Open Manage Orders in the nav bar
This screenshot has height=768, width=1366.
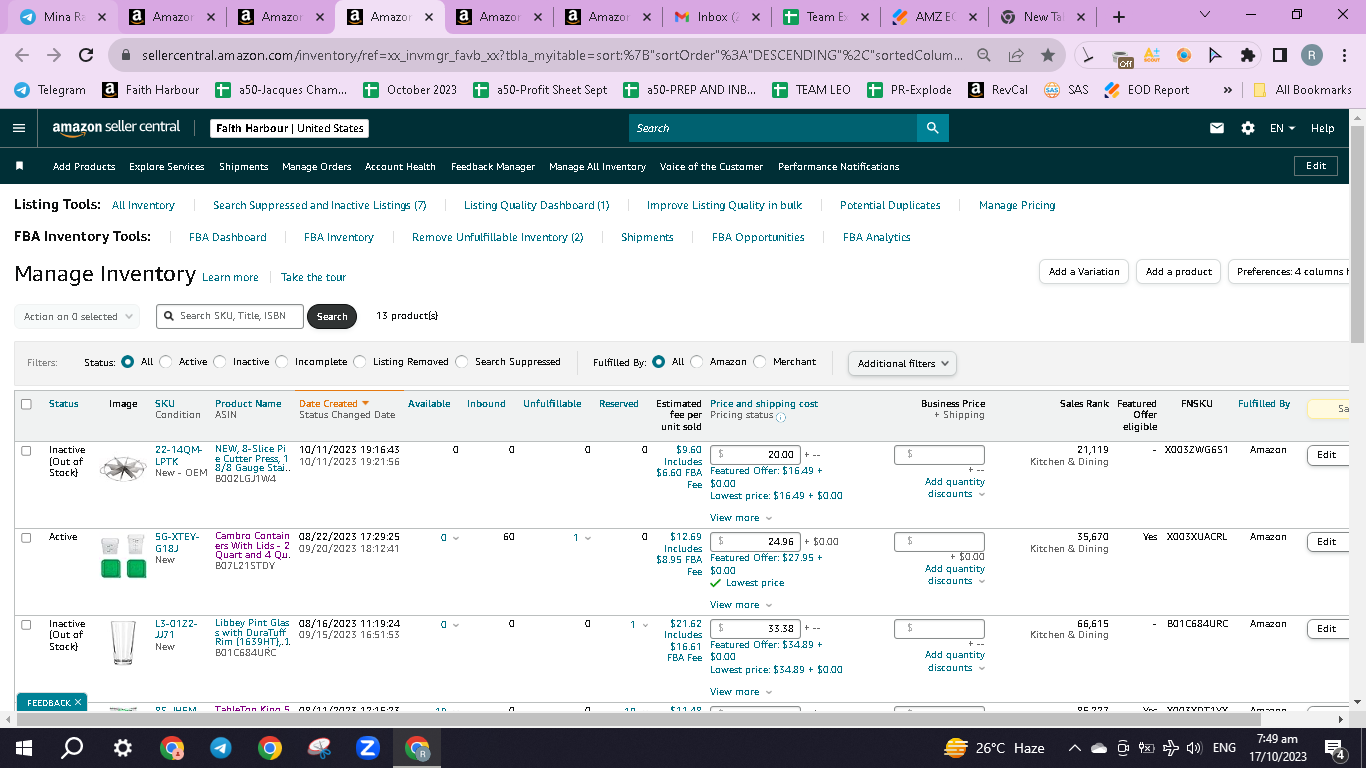point(317,167)
